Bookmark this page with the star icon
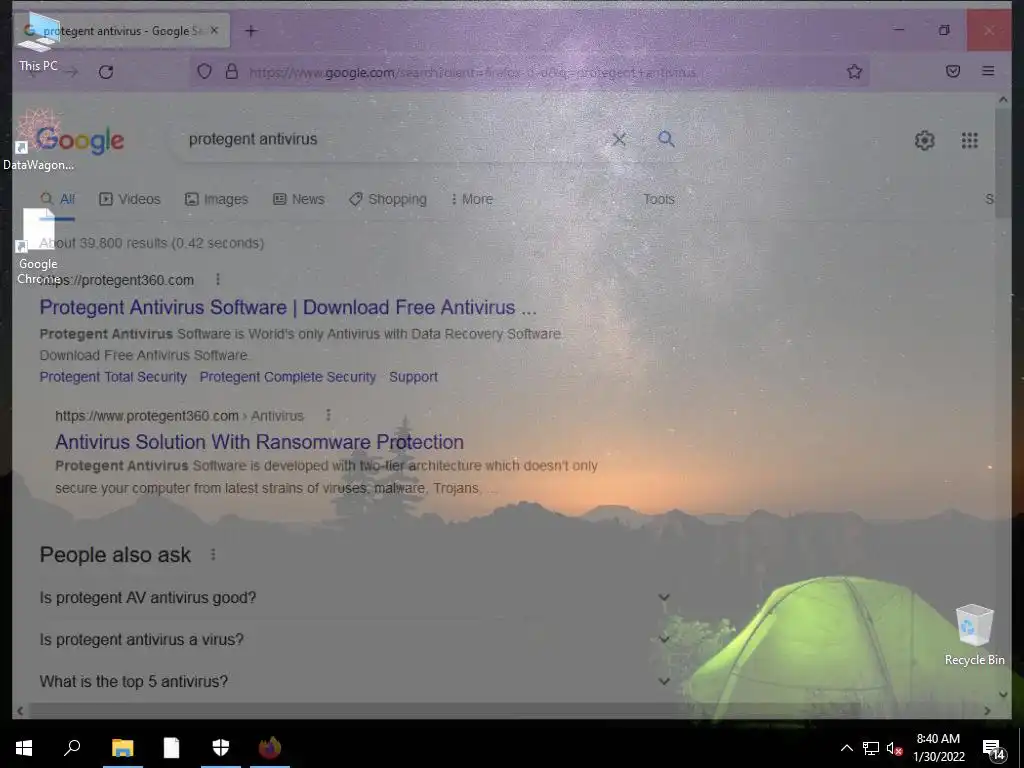Screen dimensions: 1024x768 [854, 72]
